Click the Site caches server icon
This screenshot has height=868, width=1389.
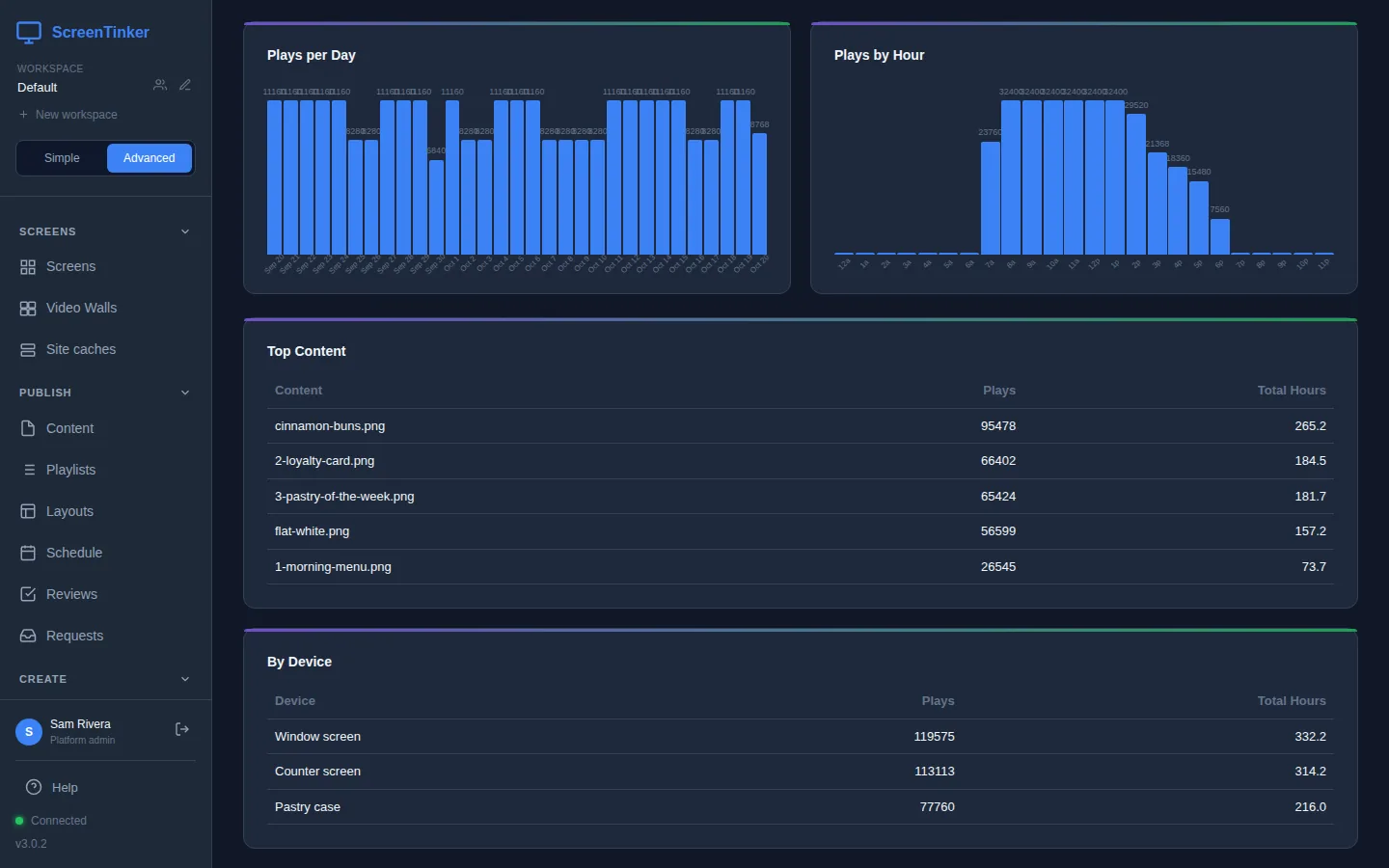click(x=28, y=350)
